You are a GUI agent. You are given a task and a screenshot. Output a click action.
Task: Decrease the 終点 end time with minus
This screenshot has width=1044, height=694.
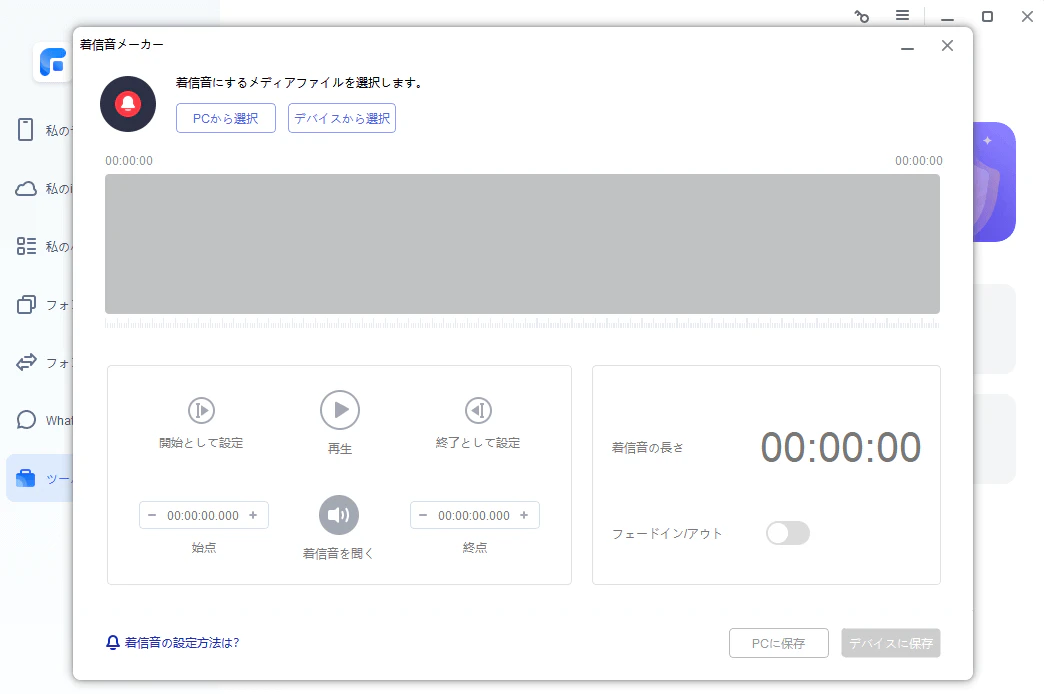coord(423,515)
